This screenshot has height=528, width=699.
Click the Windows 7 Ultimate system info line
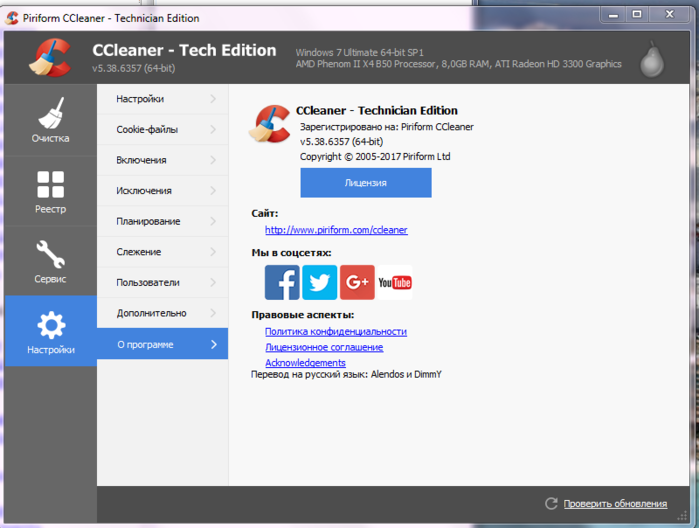(359, 53)
